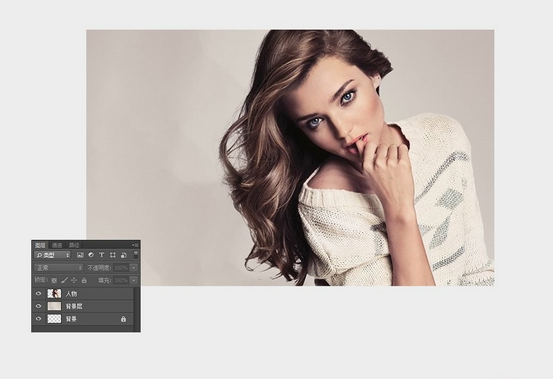Switch to the 通道 channels tab
The image size is (553, 379).
(57, 245)
